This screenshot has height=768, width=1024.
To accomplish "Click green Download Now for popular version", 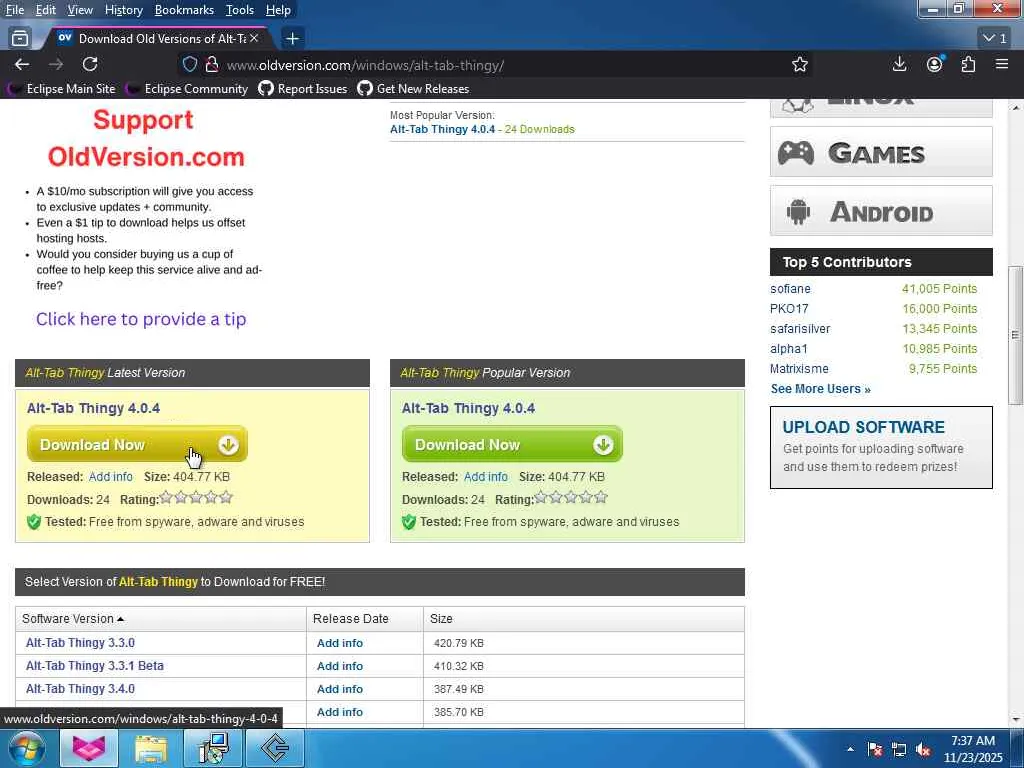I will pos(512,445).
